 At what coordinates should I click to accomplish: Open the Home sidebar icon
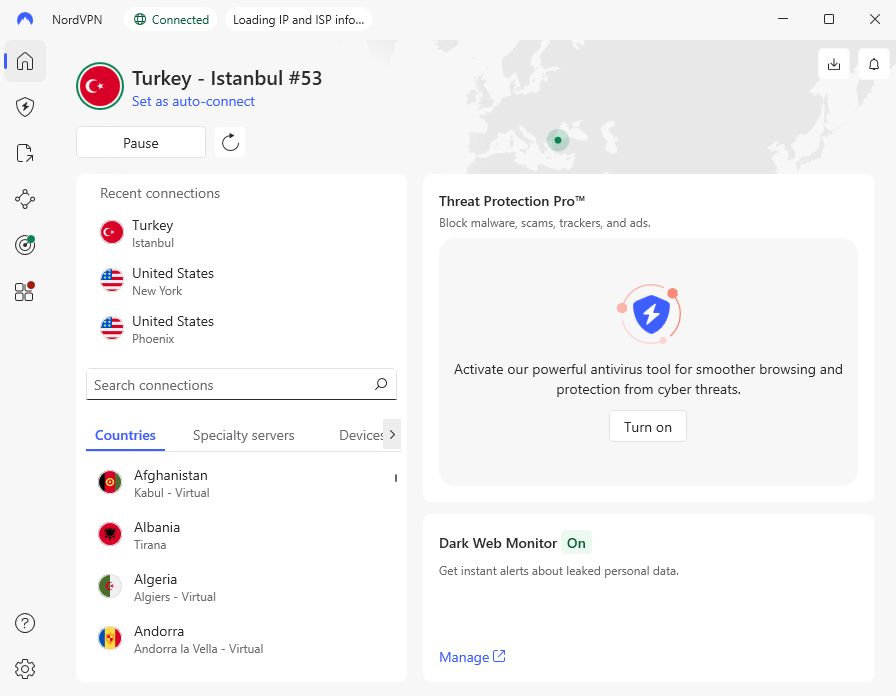coord(25,61)
